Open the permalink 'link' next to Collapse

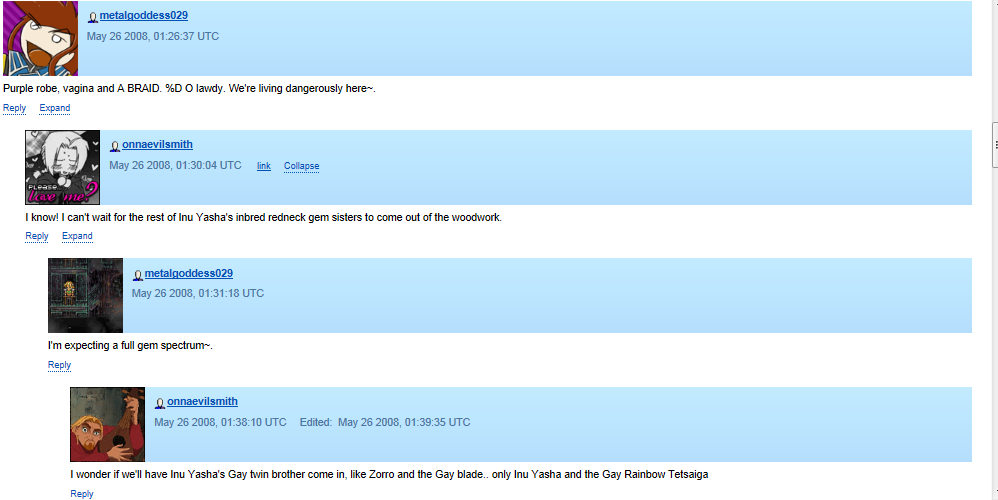coord(264,166)
